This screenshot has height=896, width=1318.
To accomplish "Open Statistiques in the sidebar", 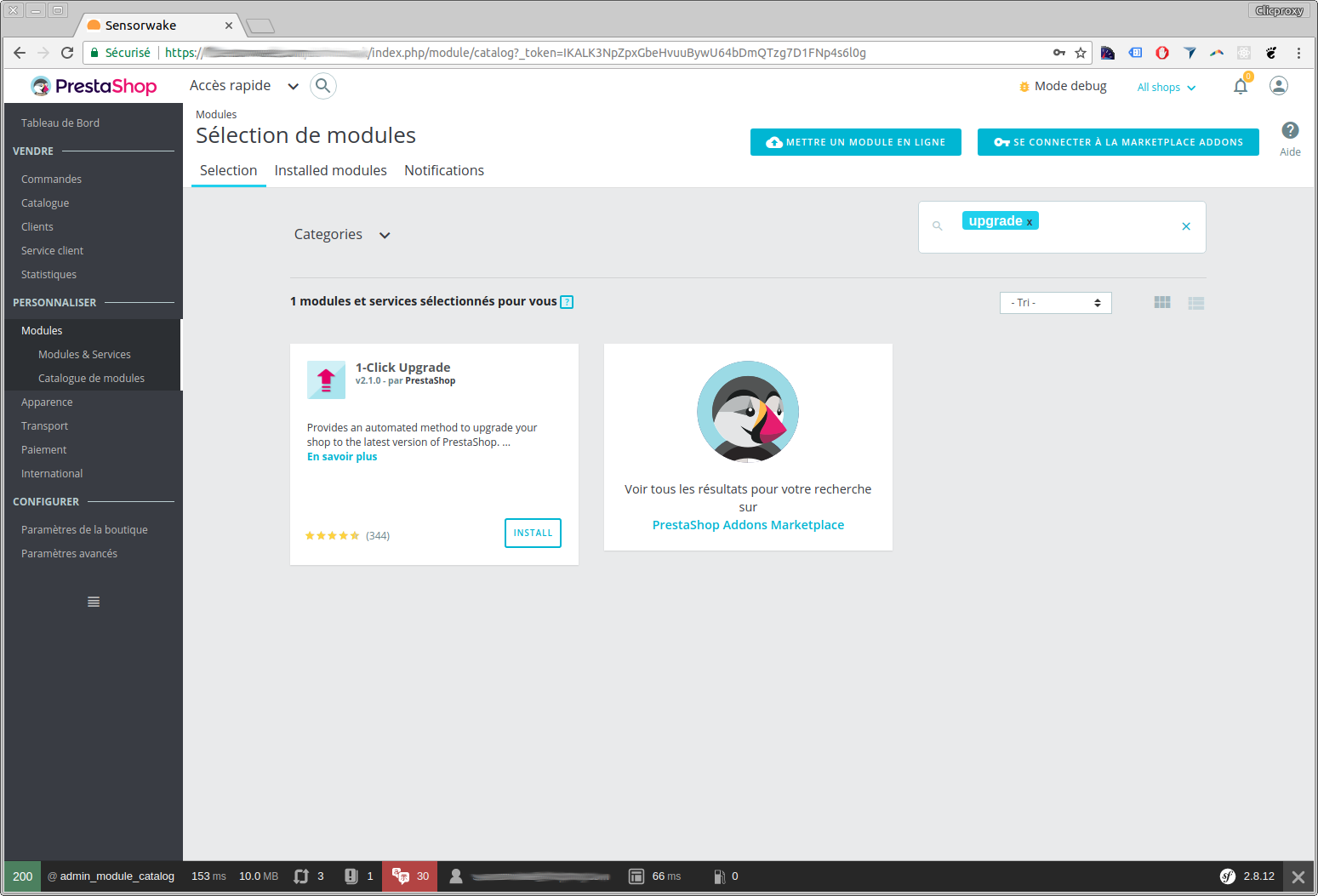I will (x=48, y=275).
